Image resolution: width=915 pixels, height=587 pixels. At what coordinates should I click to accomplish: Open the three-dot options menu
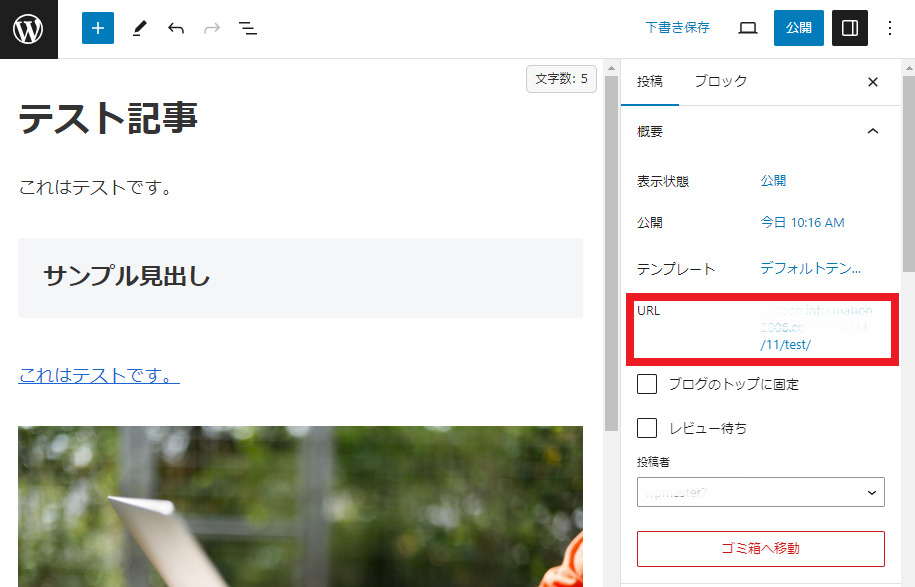tap(890, 28)
